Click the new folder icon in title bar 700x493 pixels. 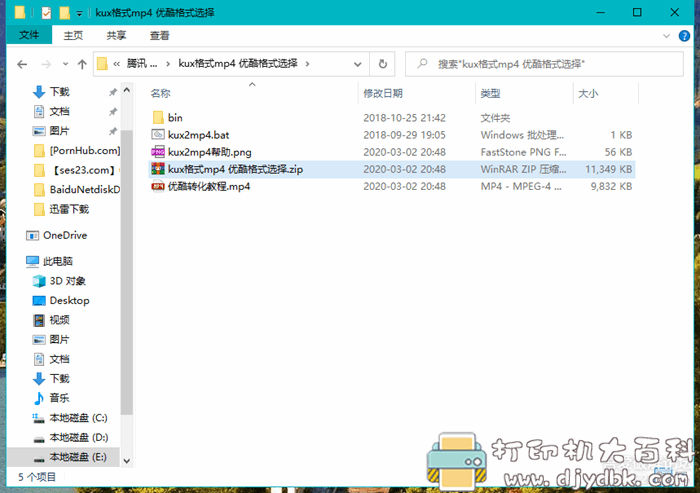65,13
